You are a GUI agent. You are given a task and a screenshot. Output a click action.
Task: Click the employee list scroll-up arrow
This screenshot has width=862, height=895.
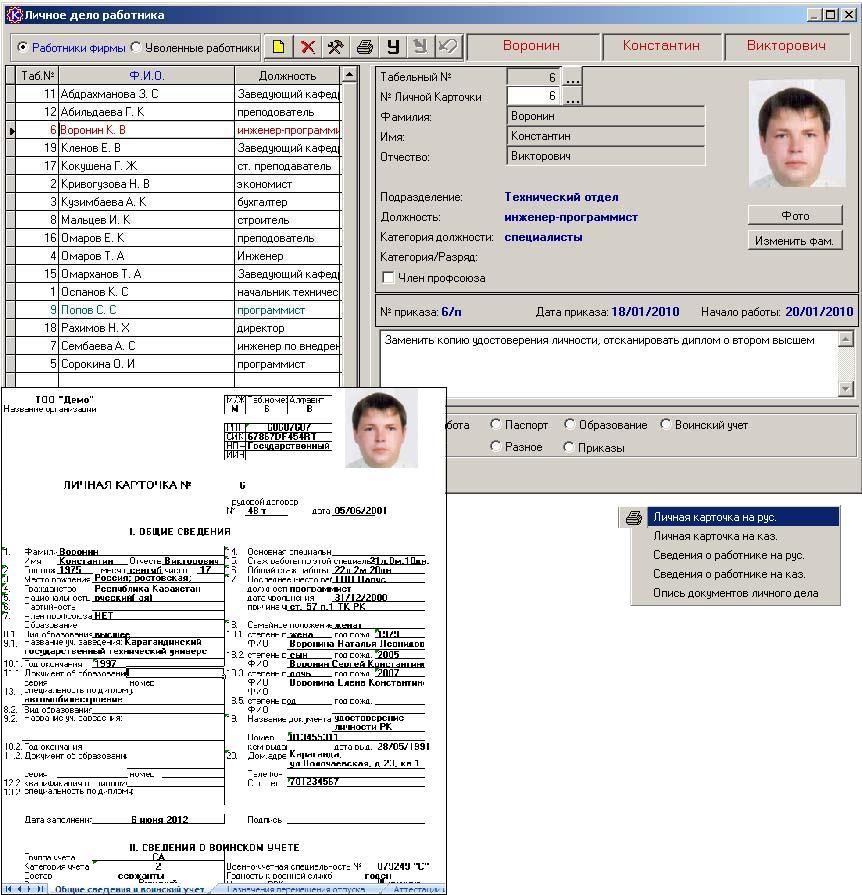point(349,75)
